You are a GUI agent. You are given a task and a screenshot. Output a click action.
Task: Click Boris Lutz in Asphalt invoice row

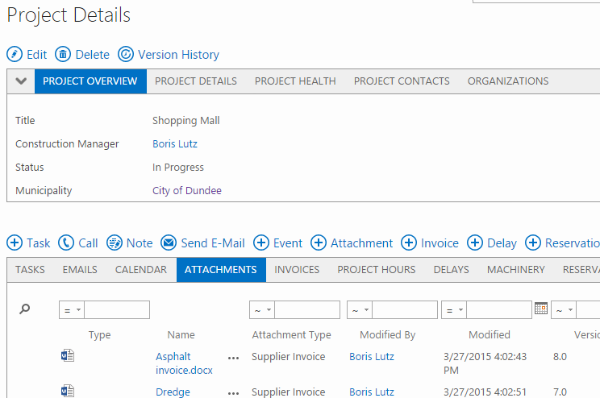point(372,356)
